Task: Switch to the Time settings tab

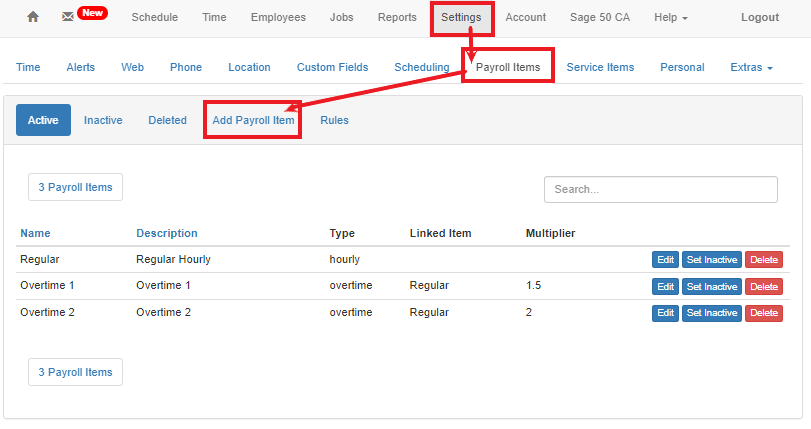Action: point(28,67)
